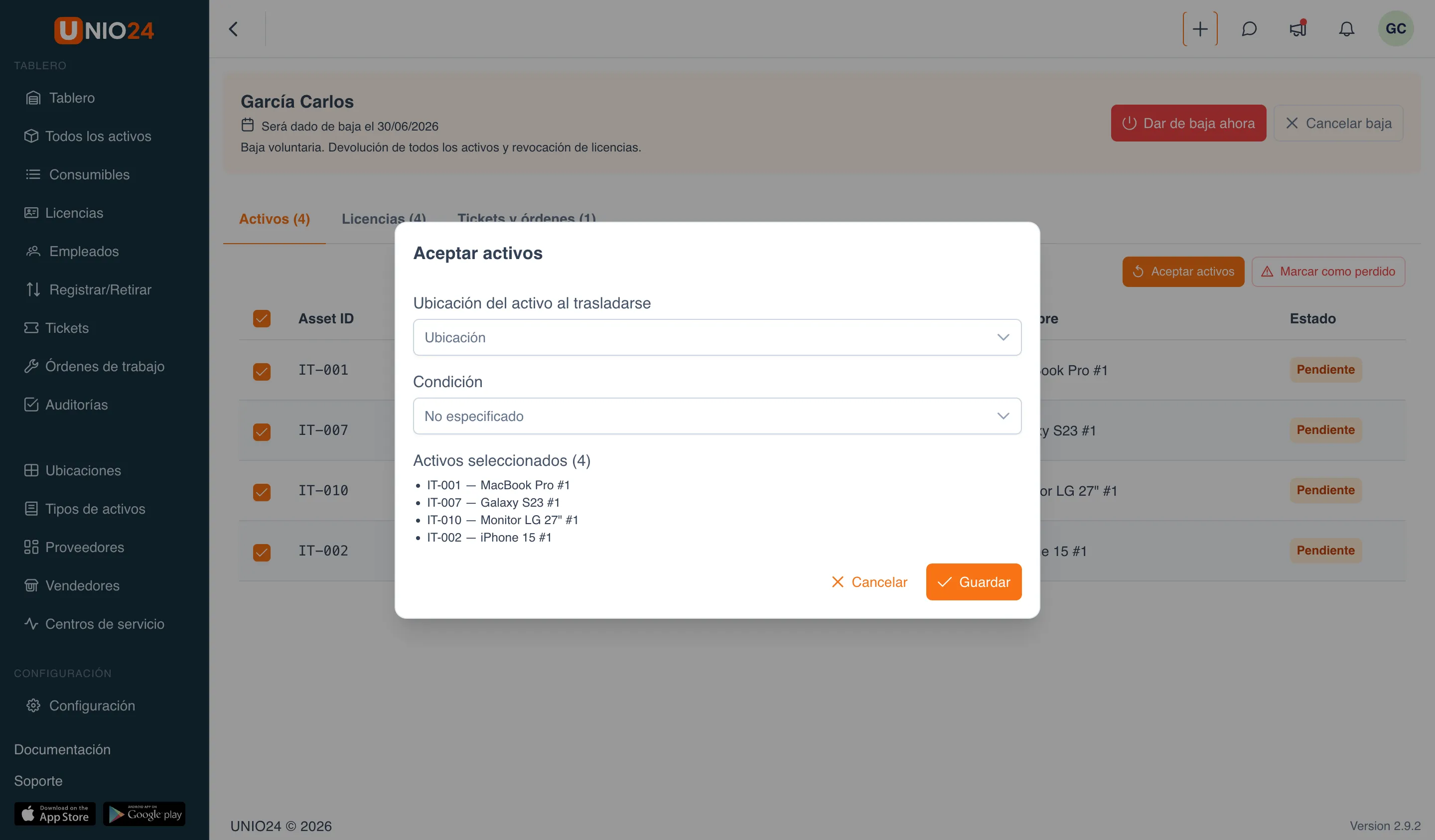Open the notifications bell icon

1346,29
